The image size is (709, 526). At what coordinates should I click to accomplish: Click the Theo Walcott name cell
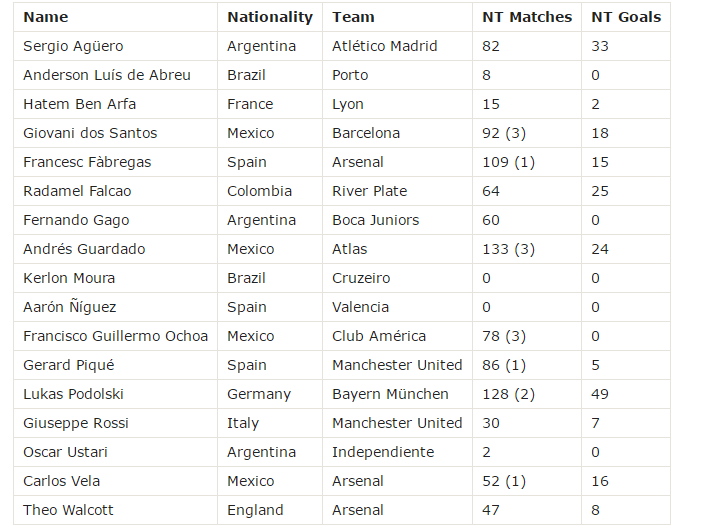click(68, 510)
